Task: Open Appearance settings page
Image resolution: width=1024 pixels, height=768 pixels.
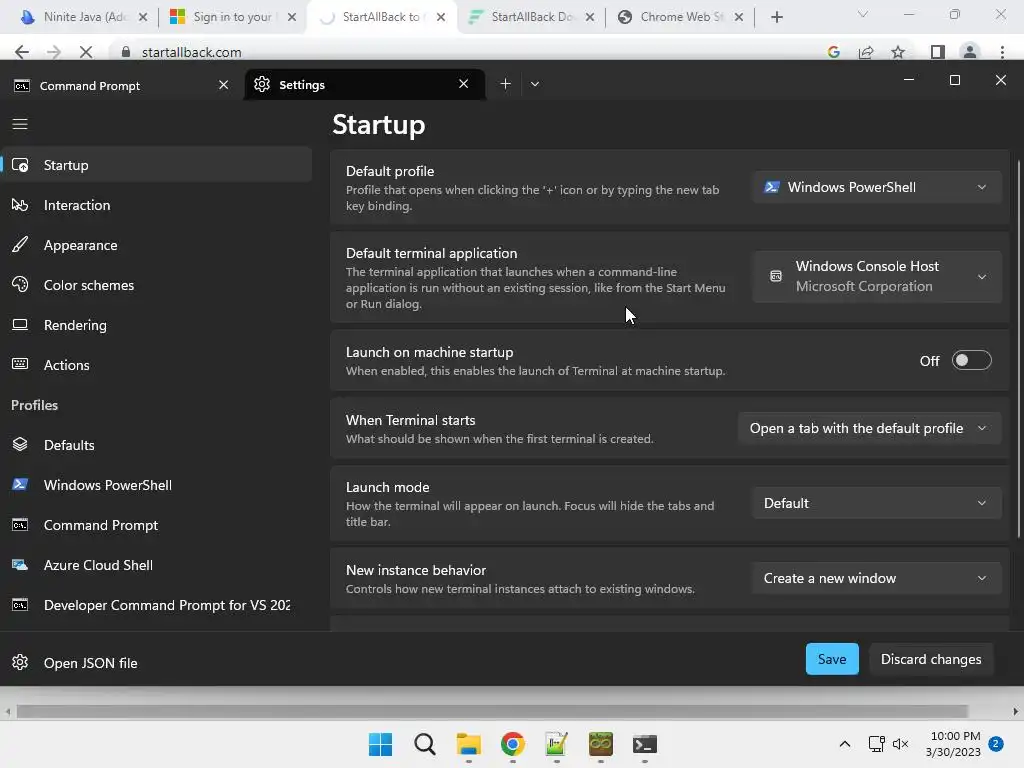Action: coord(157,245)
